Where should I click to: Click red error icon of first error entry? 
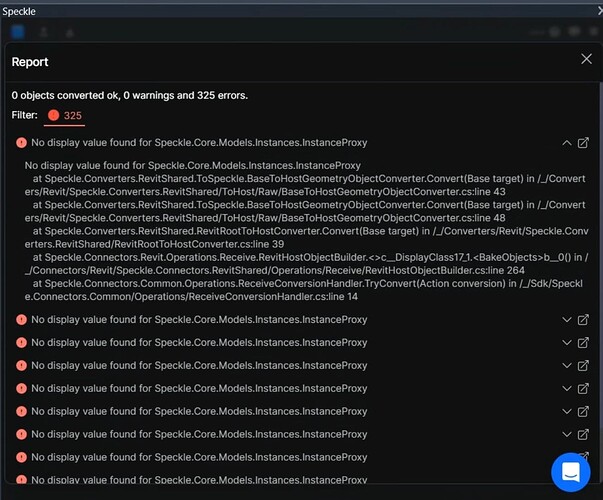click(21, 143)
